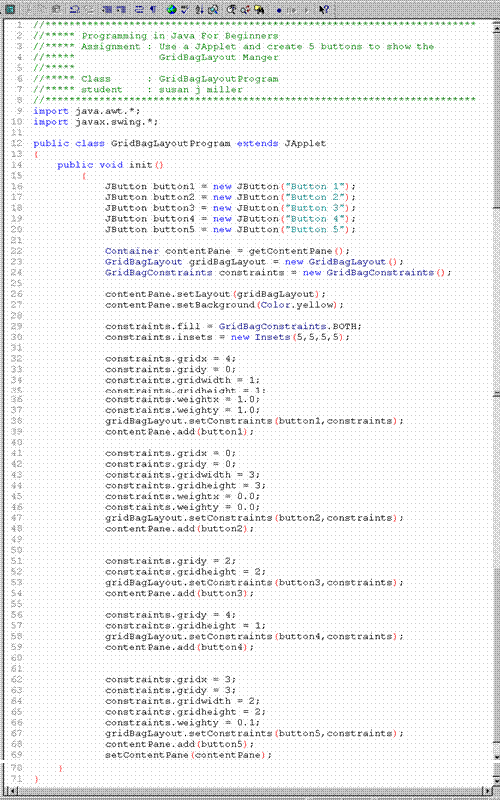Click the 'constraints.gridx = 3;' line
The width and height of the screenshot is (500, 800).
tap(170, 680)
